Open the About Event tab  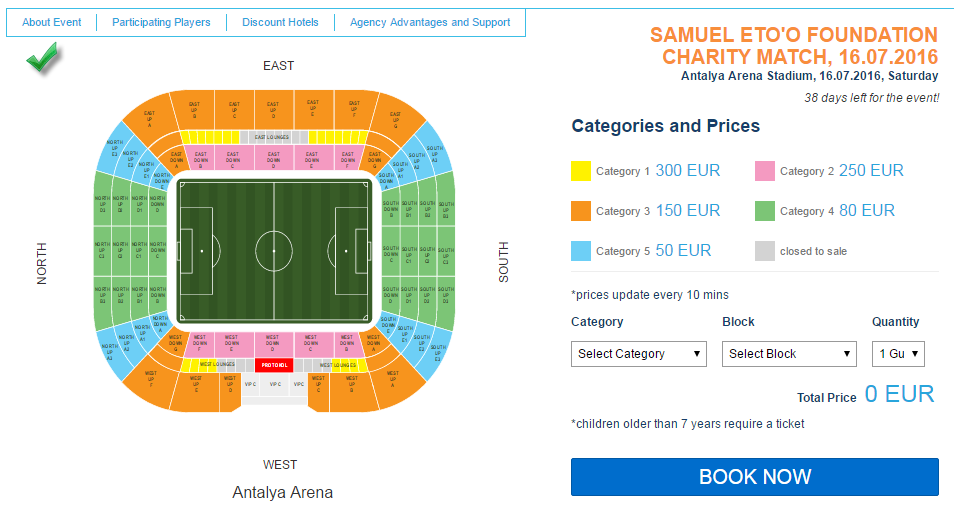(52, 22)
